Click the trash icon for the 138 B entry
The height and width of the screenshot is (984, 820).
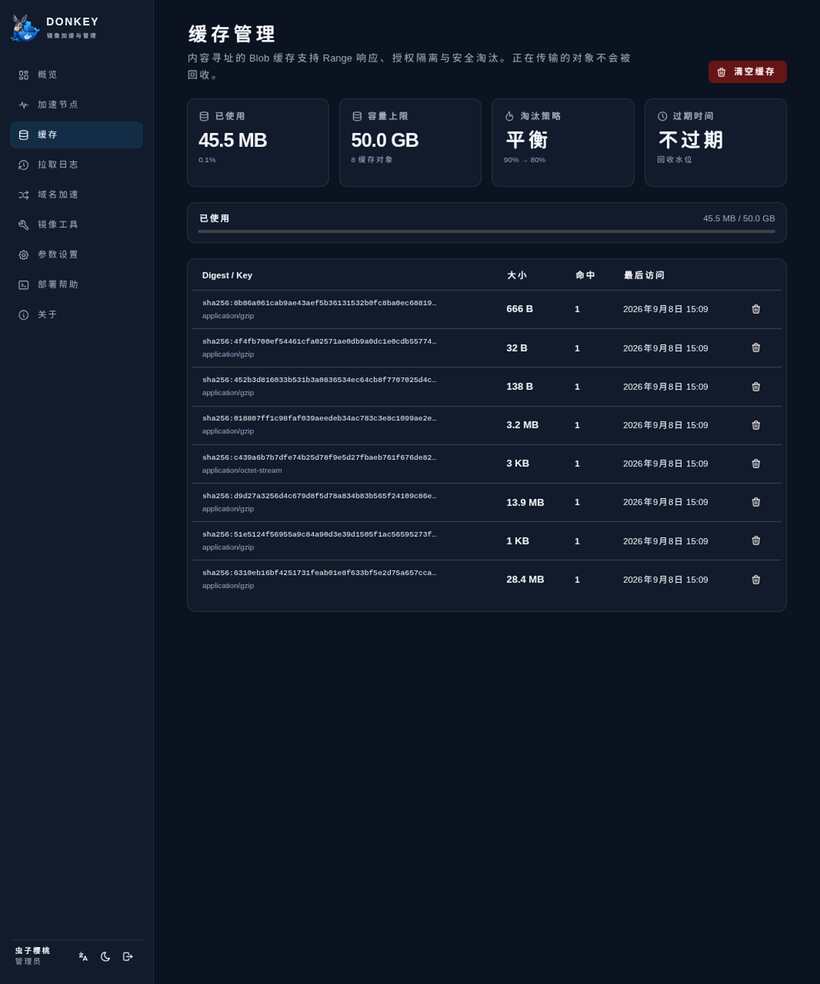(x=756, y=387)
